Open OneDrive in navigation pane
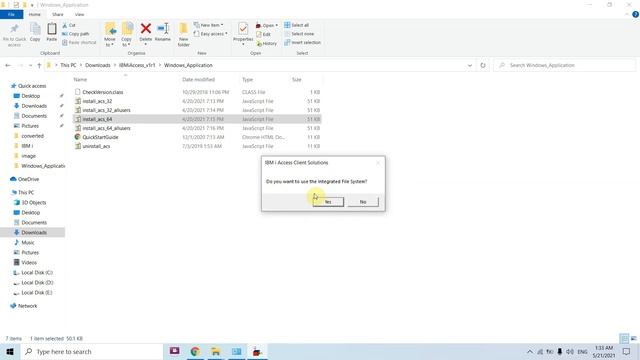This screenshot has height=360, width=640. 28,179
